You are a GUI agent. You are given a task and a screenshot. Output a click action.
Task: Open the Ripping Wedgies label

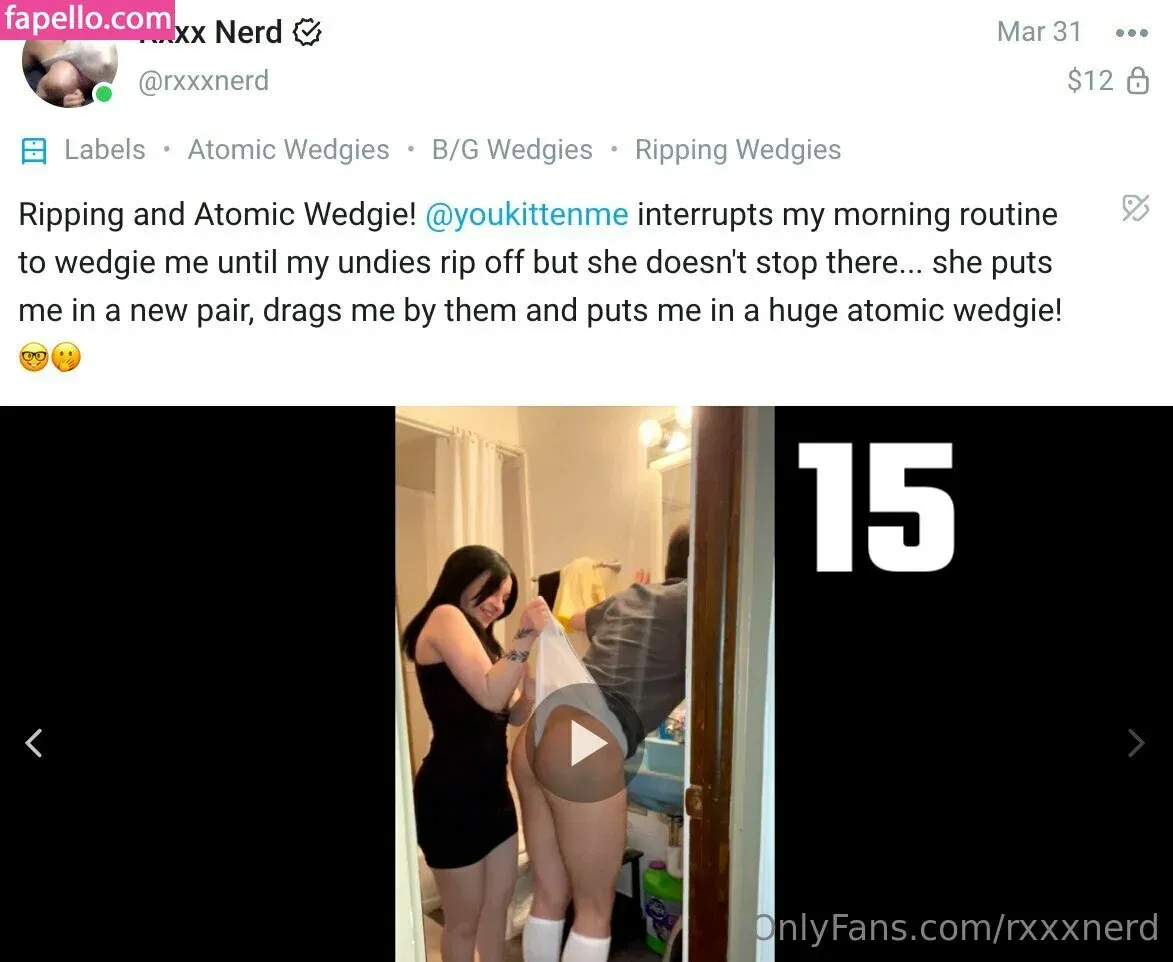[738, 150]
